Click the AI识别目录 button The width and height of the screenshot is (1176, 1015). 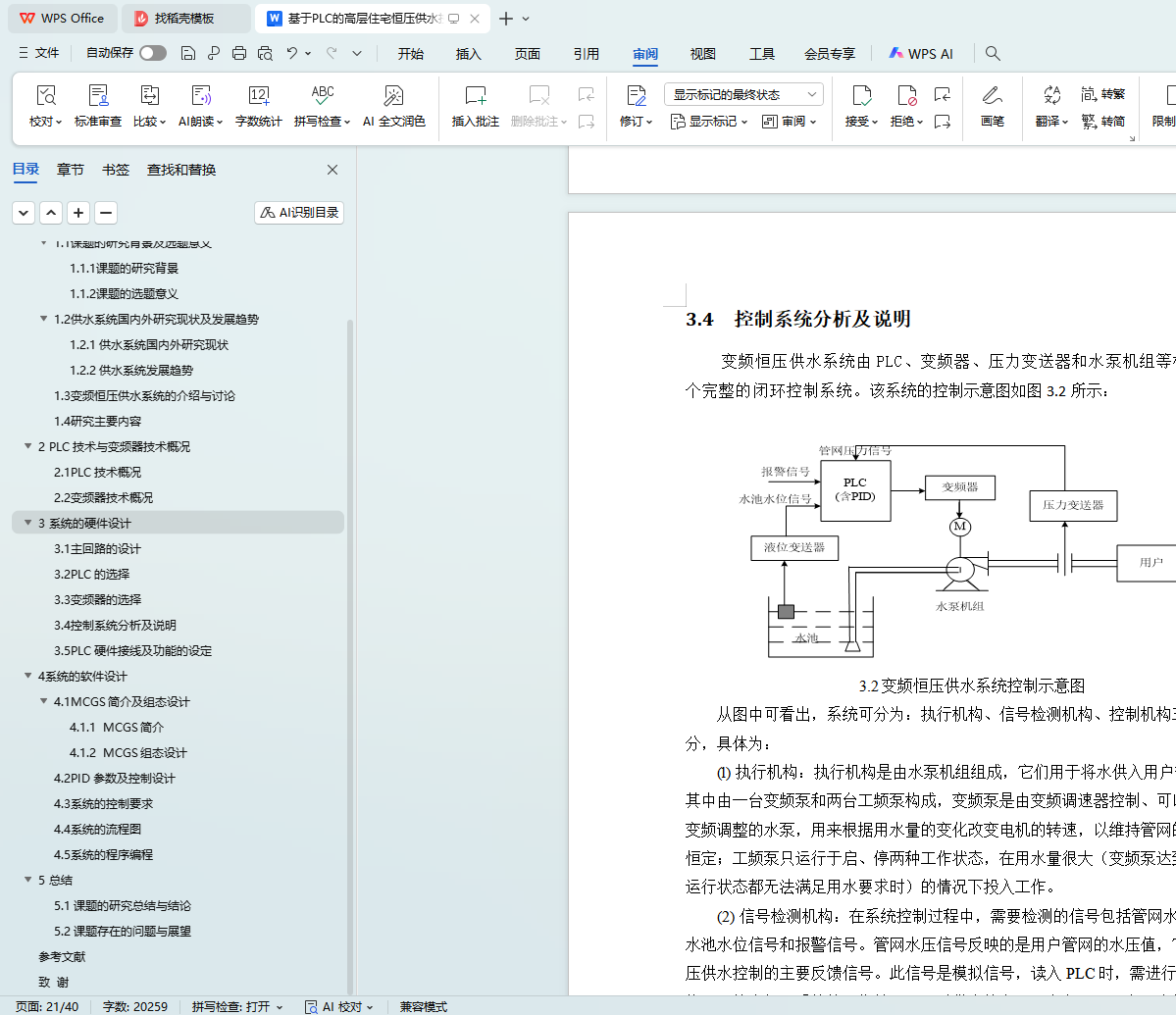coord(299,213)
